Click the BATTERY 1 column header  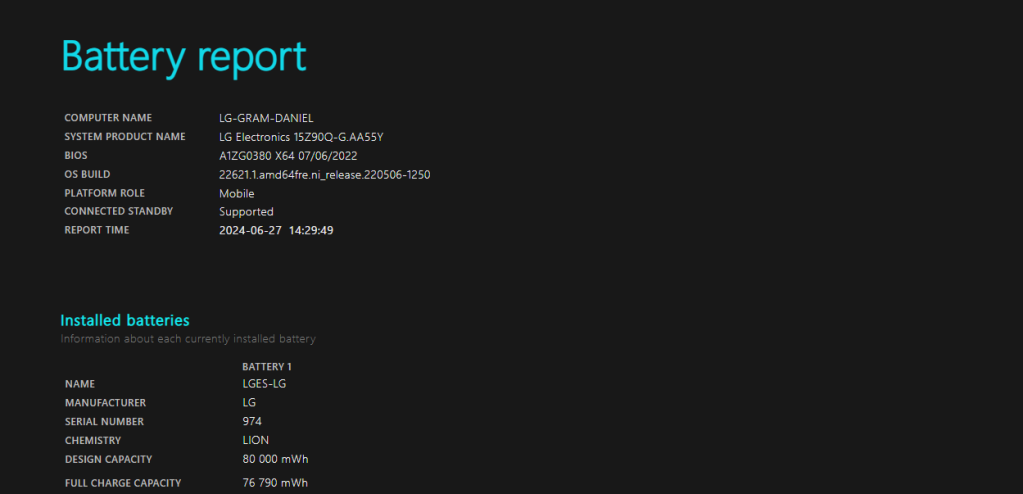click(267, 367)
